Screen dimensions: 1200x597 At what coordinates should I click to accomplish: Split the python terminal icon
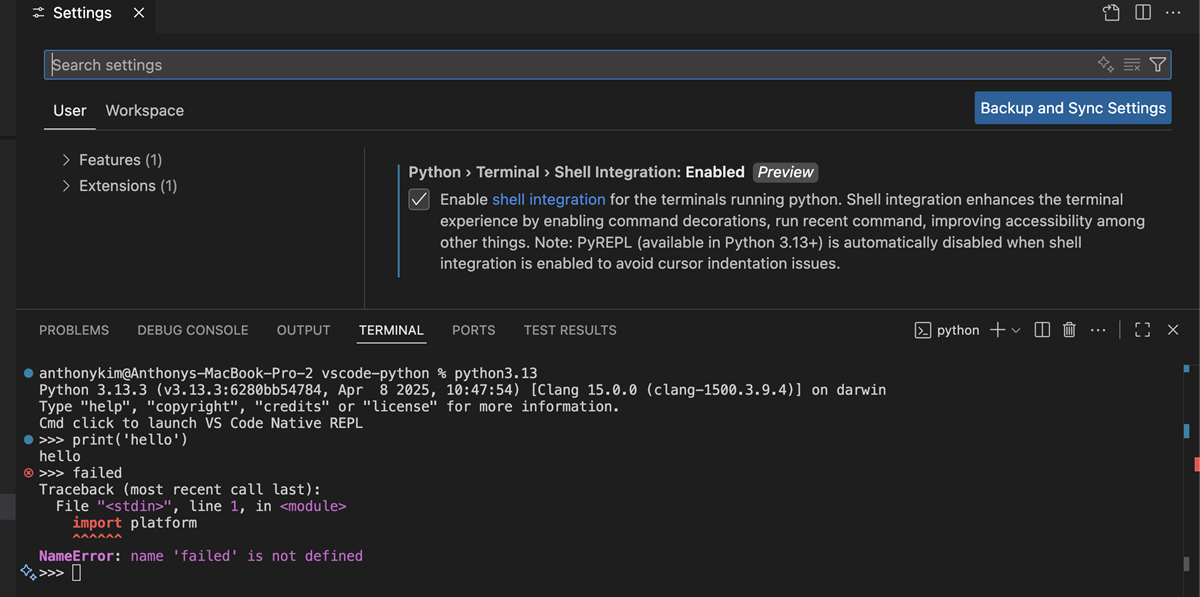click(x=1041, y=330)
